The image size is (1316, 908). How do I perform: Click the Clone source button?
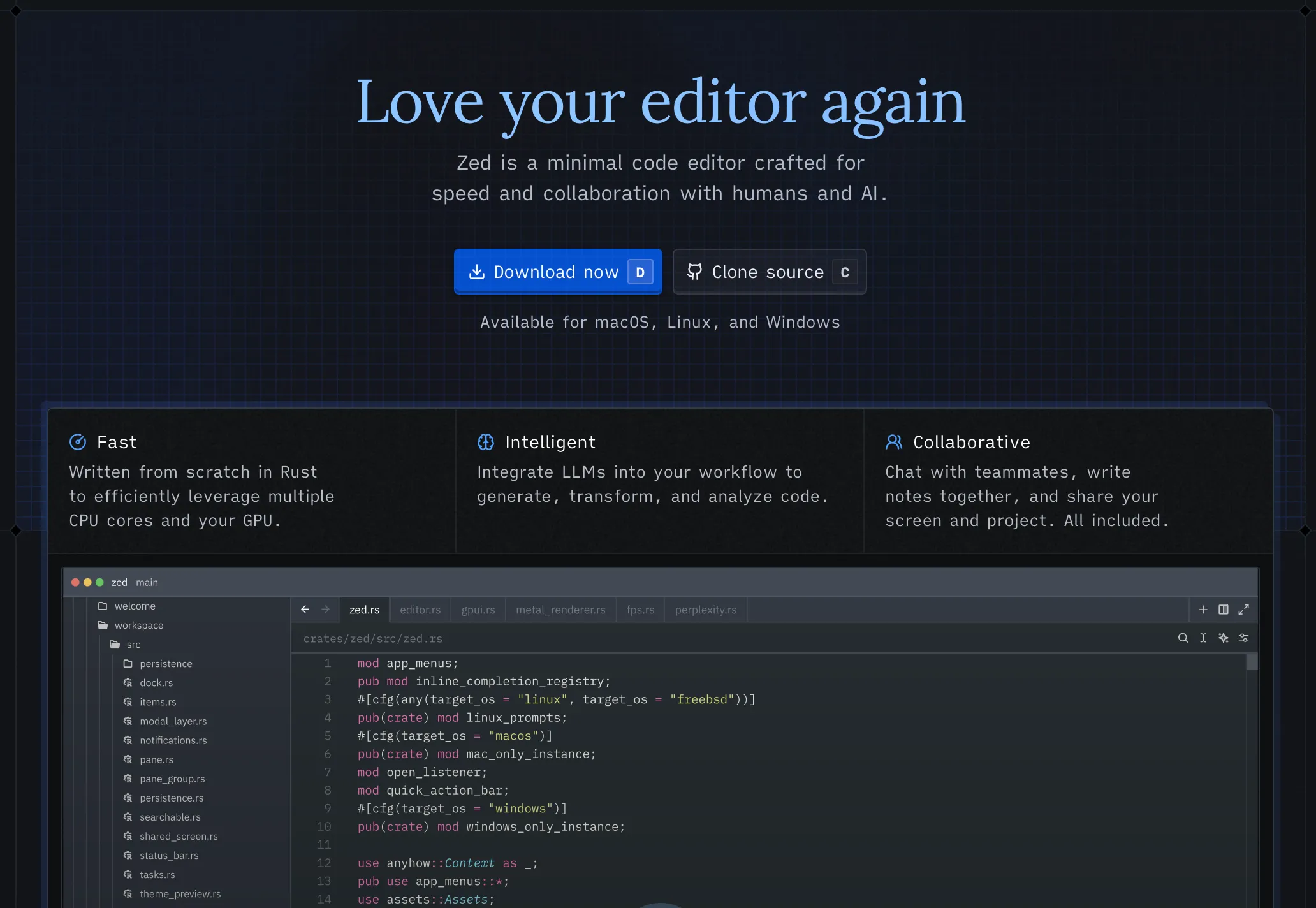(769, 272)
